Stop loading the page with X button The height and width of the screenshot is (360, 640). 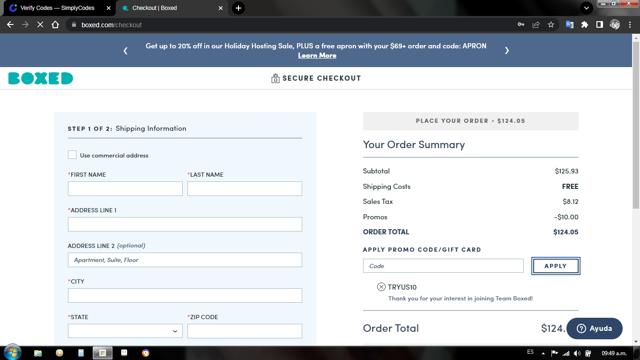tap(40, 25)
